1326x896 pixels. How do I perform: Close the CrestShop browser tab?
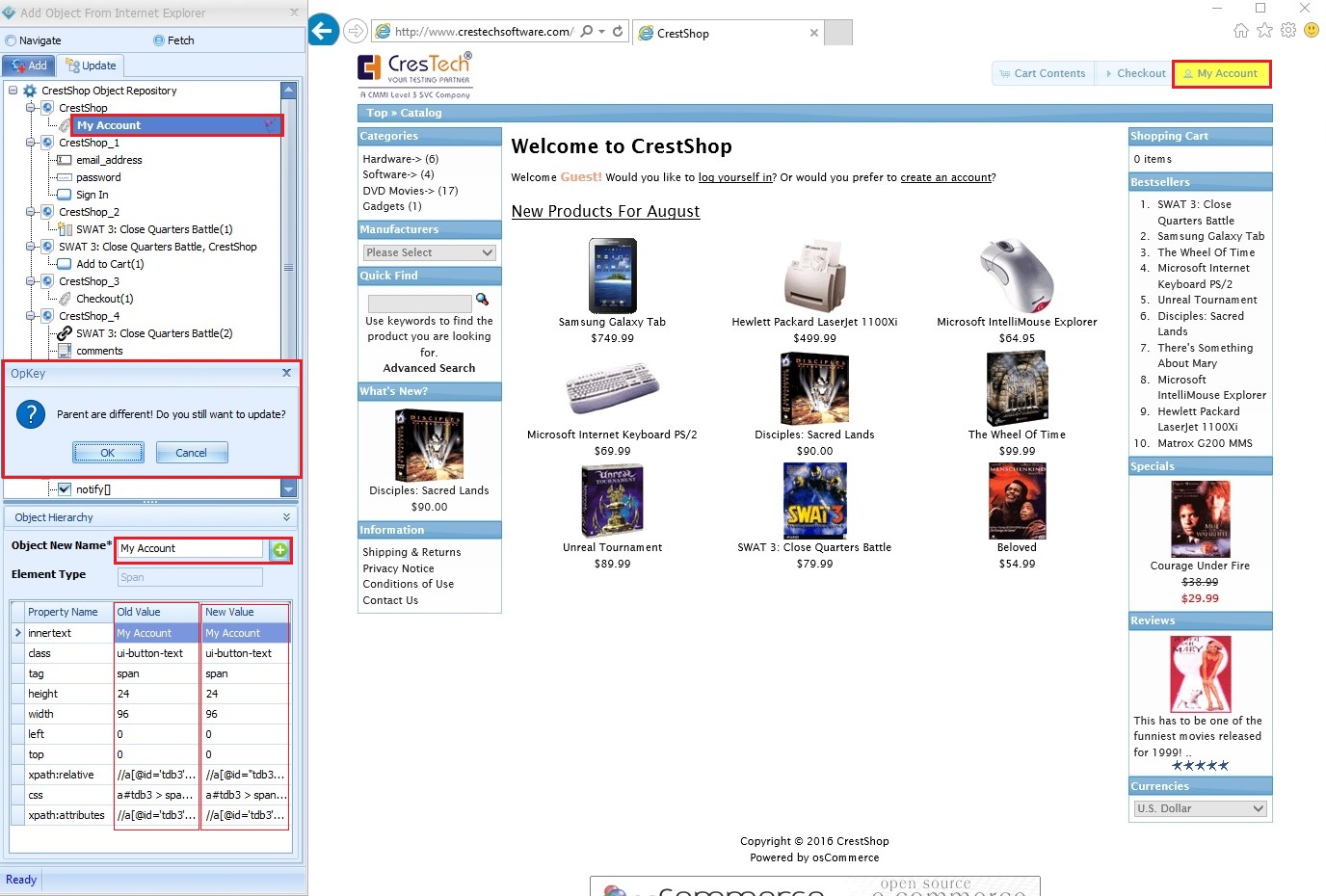click(x=814, y=33)
